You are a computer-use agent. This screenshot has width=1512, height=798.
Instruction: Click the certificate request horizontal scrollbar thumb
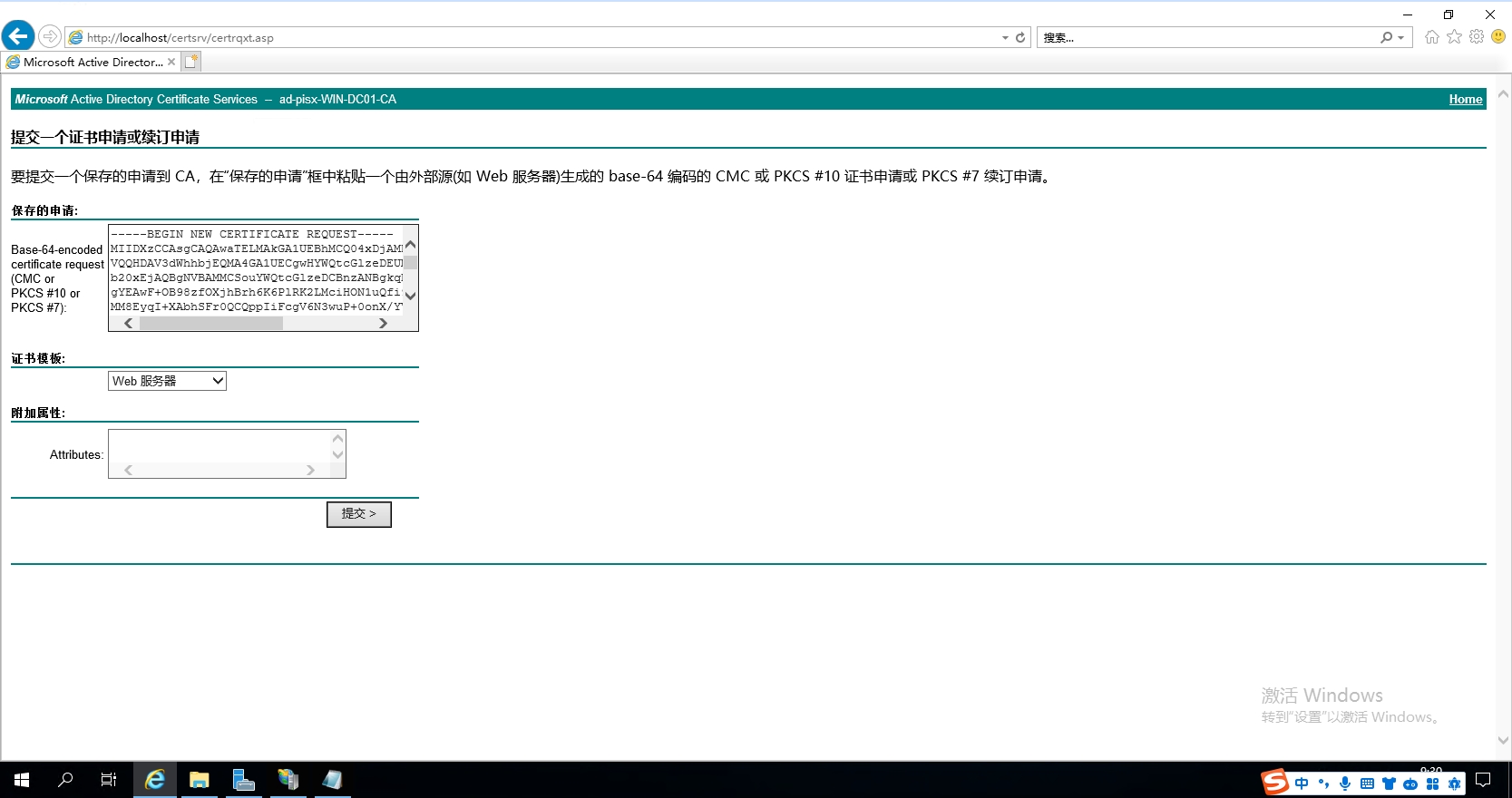(x=210, y=324)
